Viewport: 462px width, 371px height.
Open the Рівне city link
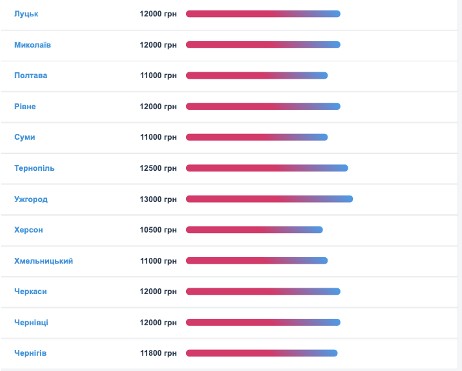[25, 106]
